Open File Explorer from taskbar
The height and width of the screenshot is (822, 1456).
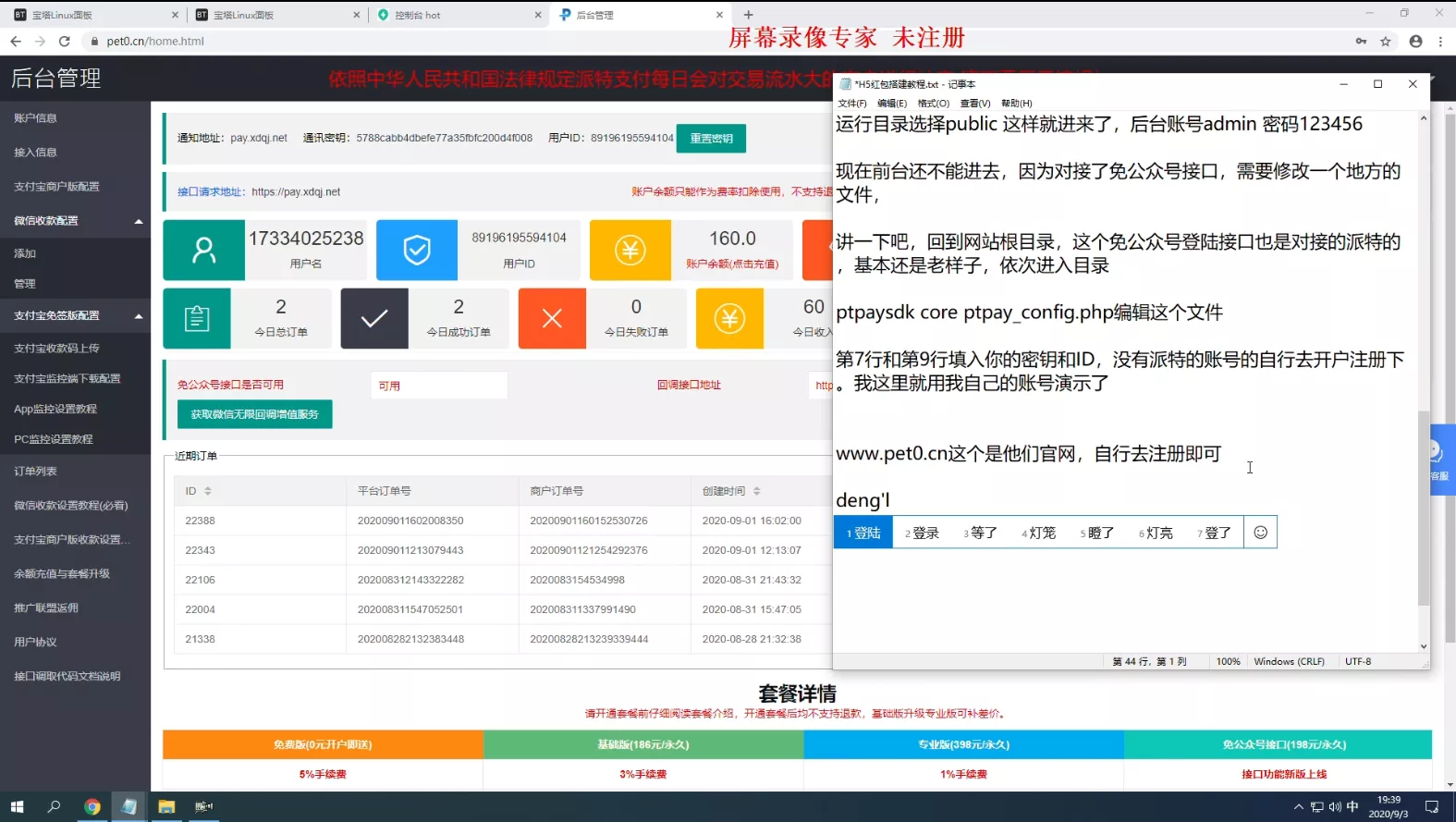point(166,806)
